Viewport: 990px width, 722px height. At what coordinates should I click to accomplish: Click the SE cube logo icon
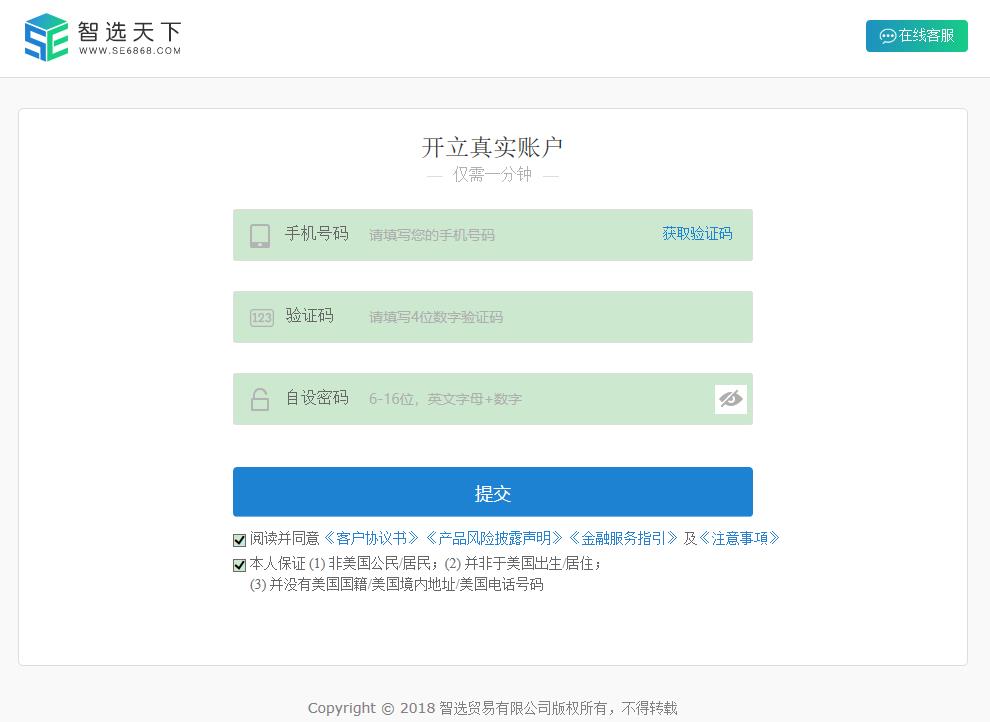tap(46, 37)
